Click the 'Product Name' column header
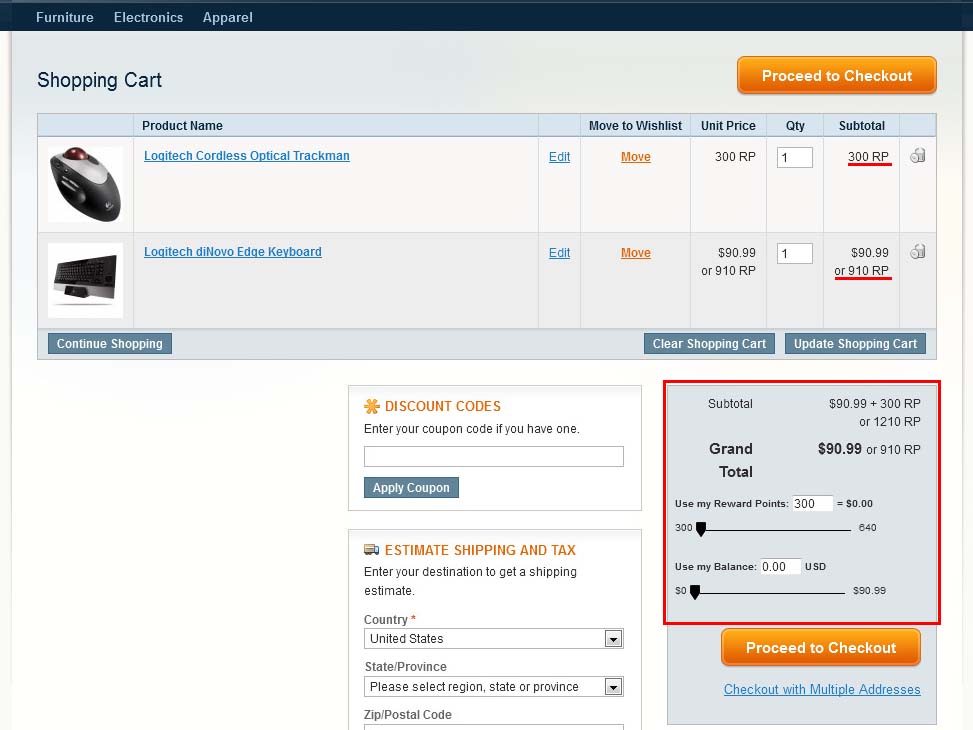 click(182, 125)
